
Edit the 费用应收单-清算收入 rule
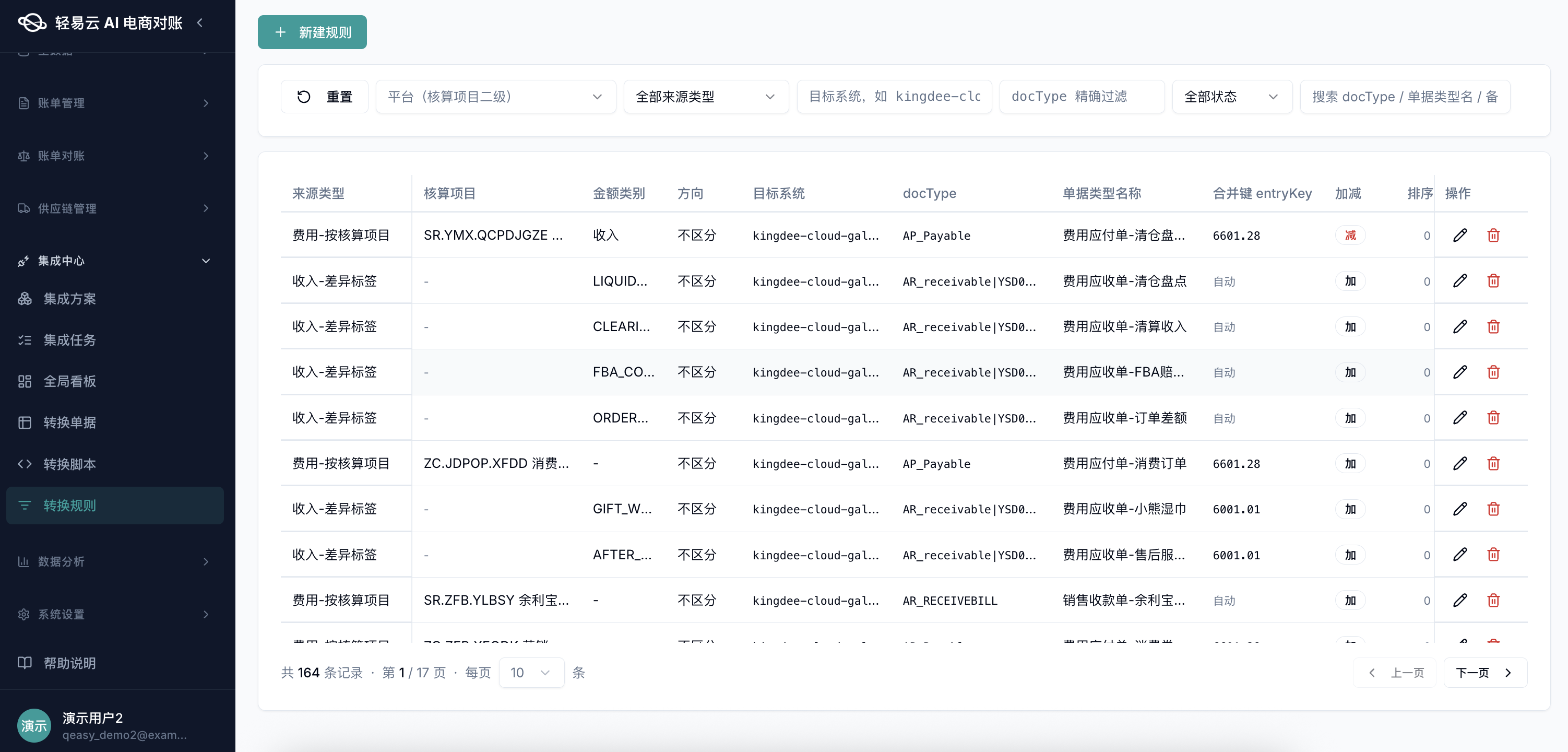[1459, 326]
